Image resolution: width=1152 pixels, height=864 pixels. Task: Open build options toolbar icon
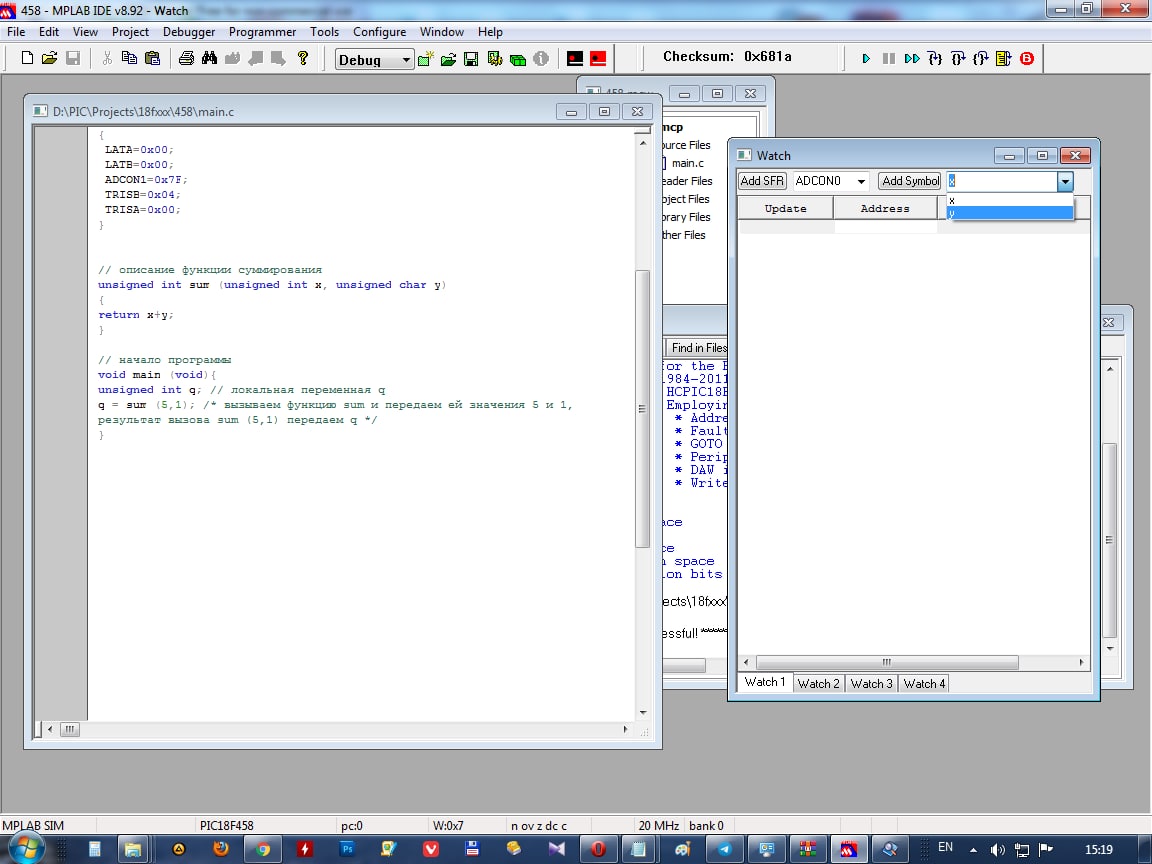(494, 59)
